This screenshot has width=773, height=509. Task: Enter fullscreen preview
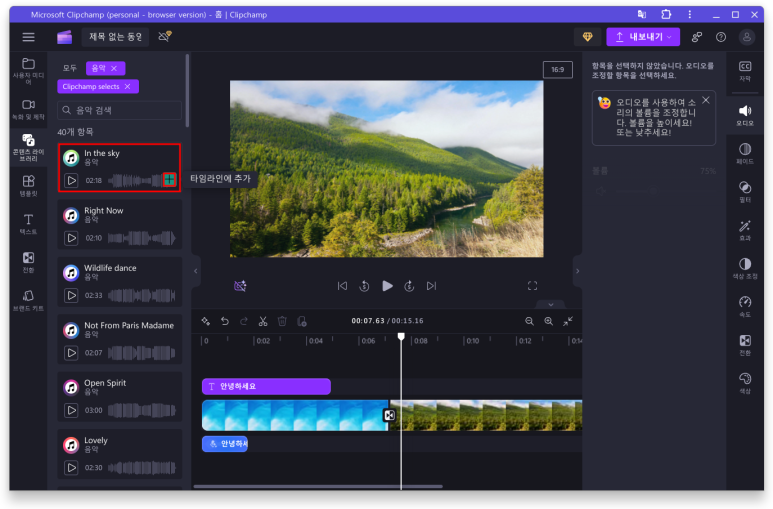pyautogui.click(x=532, y=286)
